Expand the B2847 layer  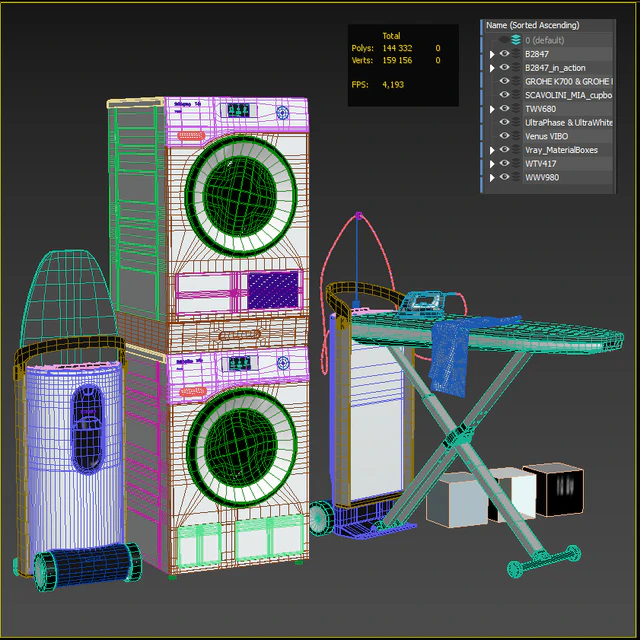(x=492, y=54)
